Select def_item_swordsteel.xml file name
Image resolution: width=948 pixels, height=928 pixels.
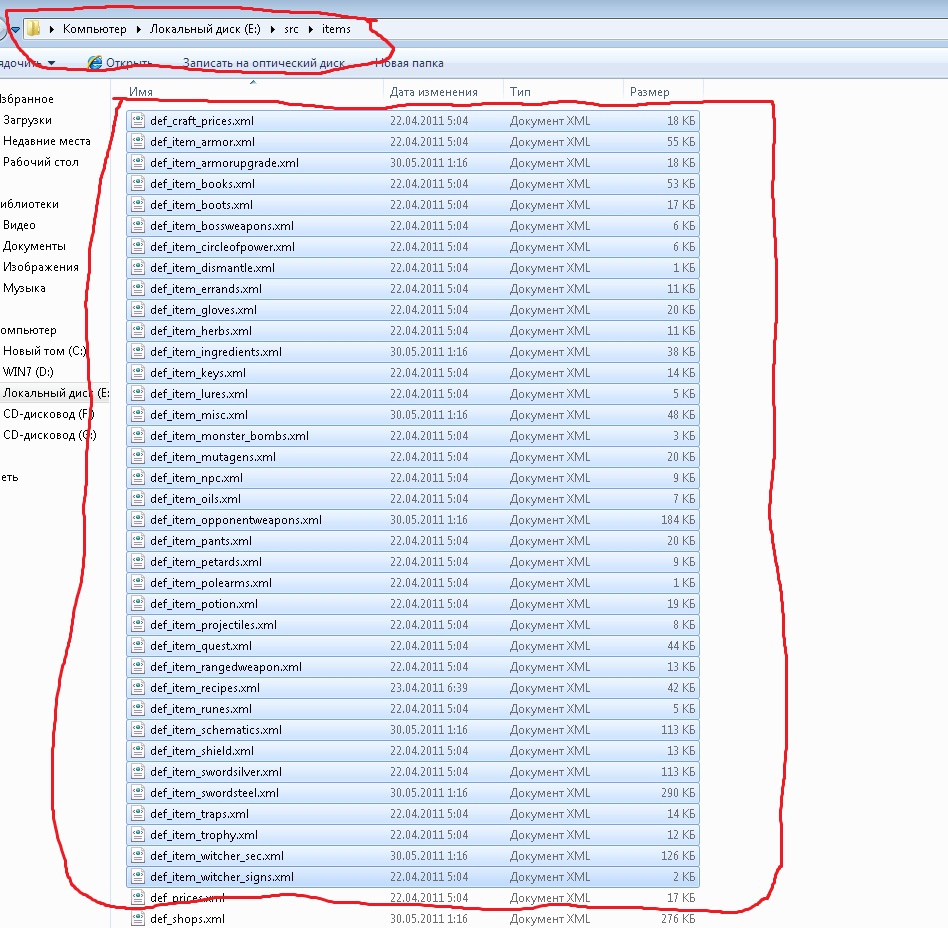[215, 793]
